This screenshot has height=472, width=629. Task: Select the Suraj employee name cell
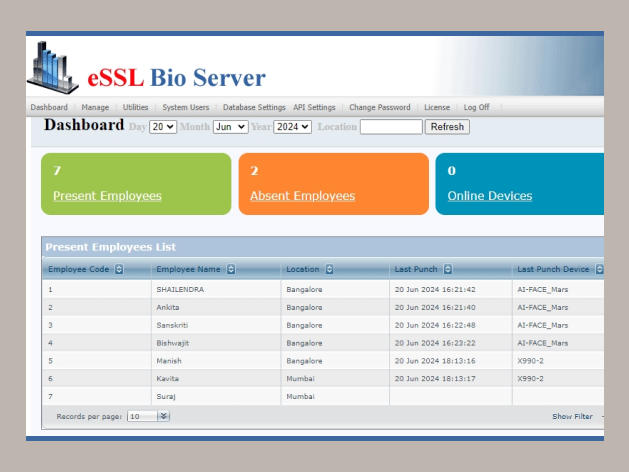tap(166, 397)
